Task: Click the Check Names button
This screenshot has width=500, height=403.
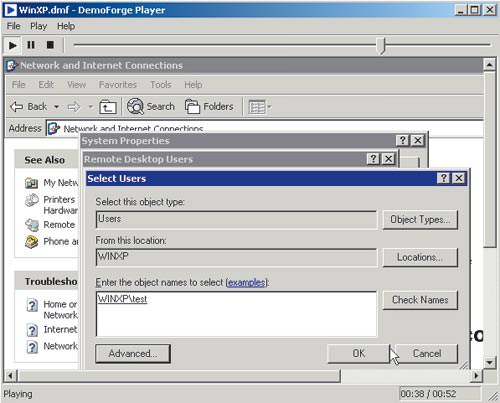Action: coord(420,300)
